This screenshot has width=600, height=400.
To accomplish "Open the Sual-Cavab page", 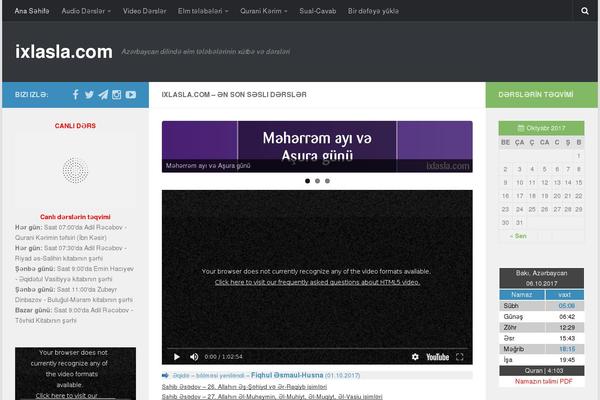I will coord(318,11).
